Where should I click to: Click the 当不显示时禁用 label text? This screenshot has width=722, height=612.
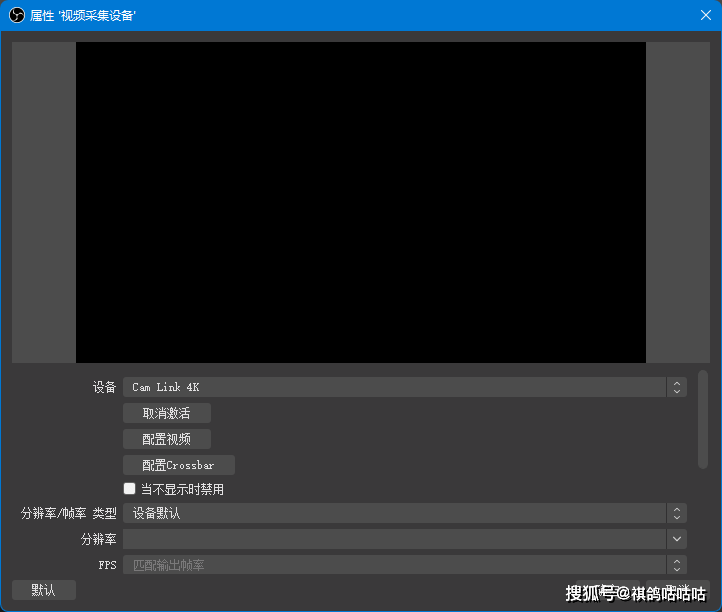click(x=181, y=490)
